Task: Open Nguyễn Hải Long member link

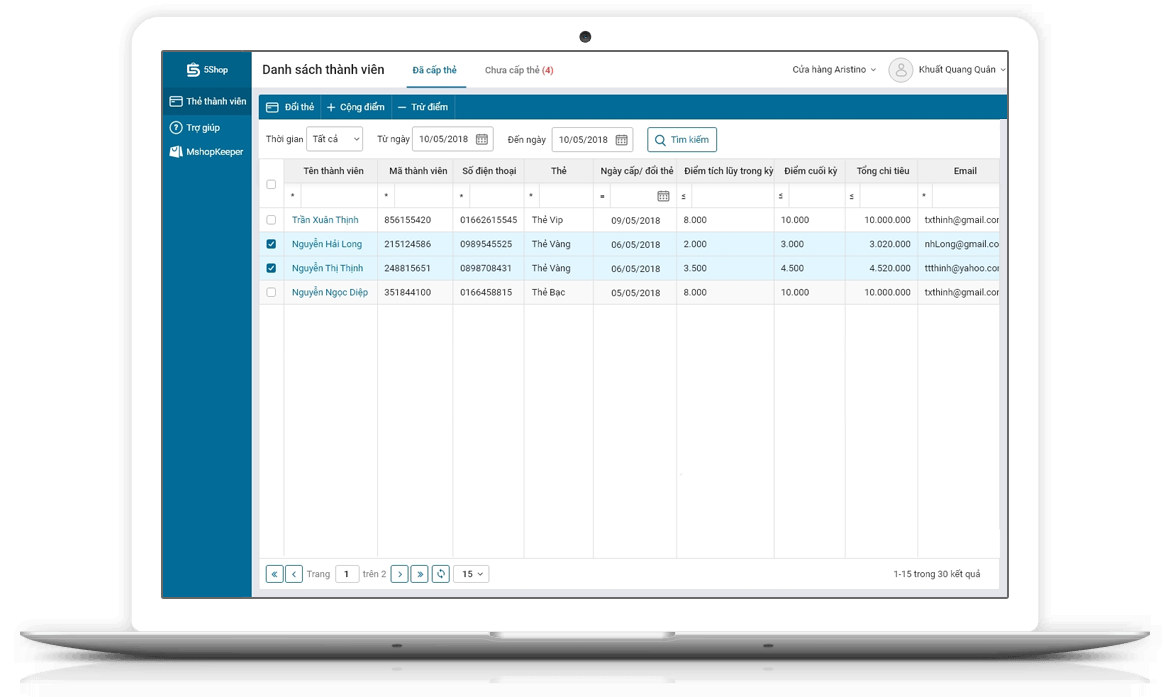Action: pos(327,243)
